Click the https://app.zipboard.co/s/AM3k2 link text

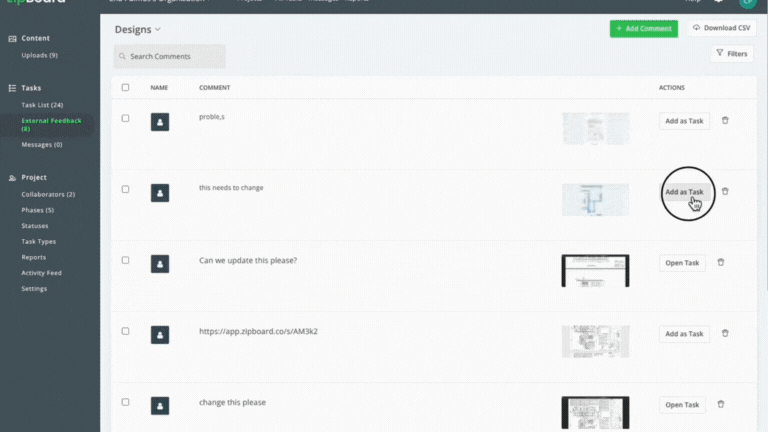coord(258,332)
